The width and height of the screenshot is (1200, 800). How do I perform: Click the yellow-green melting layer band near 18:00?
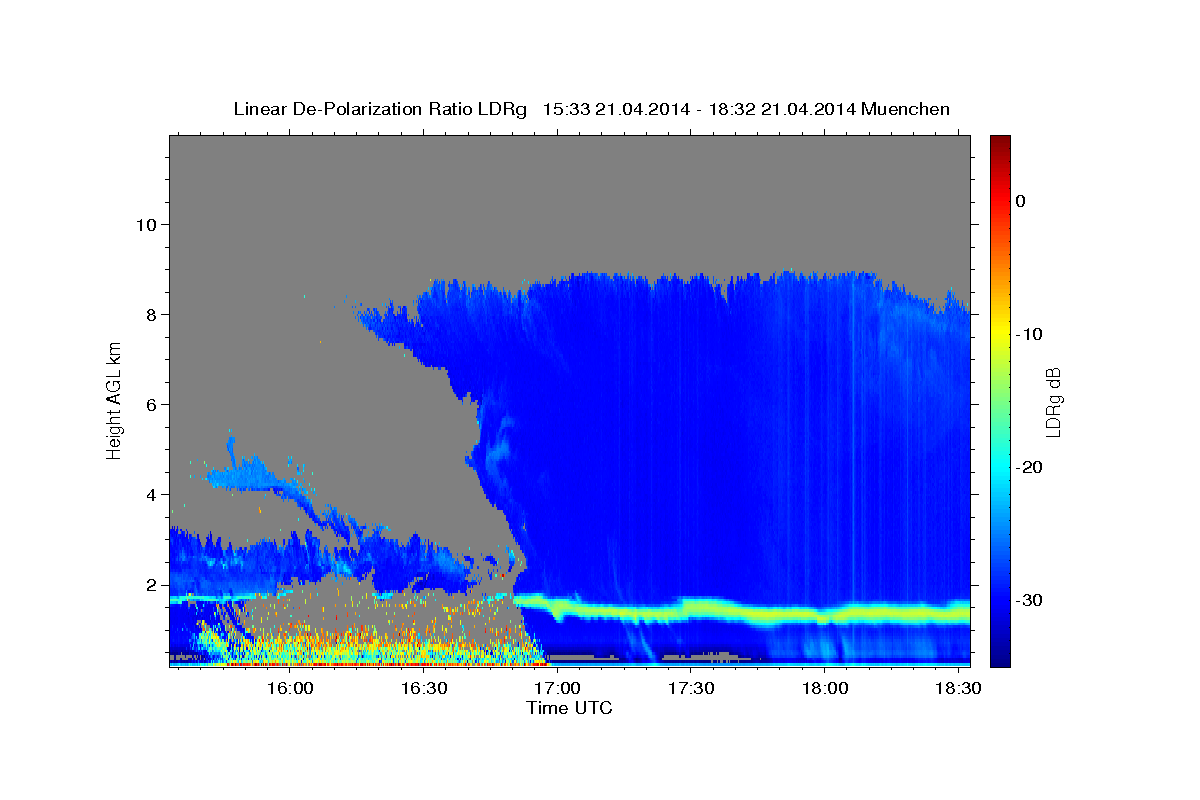point(824,615)
